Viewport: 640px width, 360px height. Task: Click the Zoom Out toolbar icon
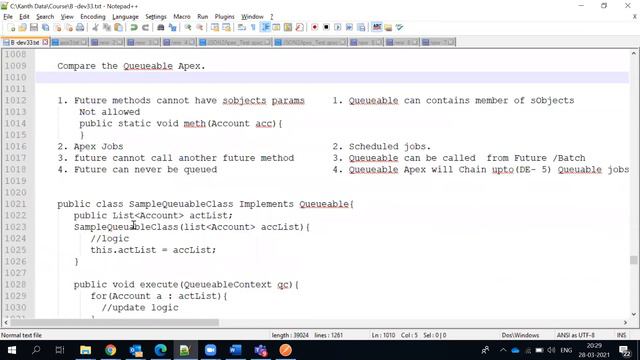(x=200, y=27)
